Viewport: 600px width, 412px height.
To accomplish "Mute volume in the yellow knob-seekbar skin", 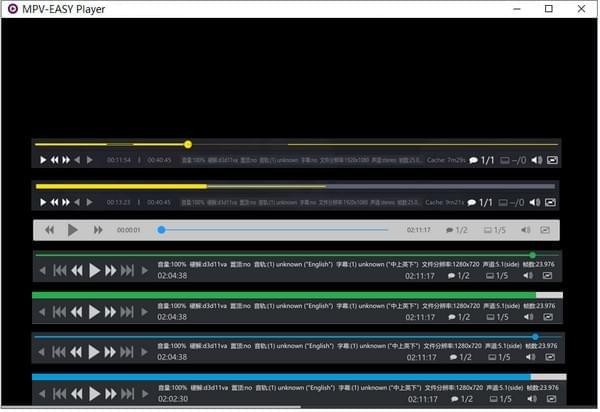I will [536, 160].
